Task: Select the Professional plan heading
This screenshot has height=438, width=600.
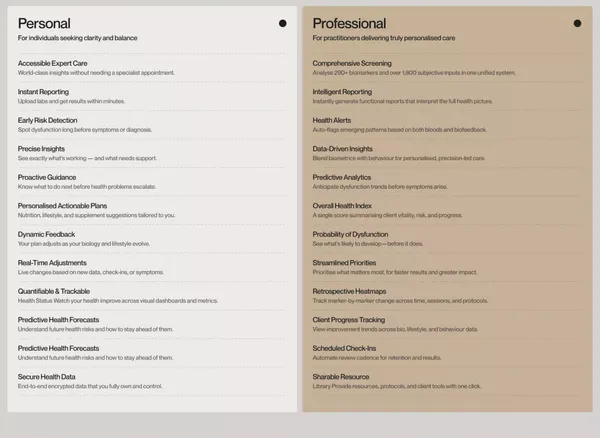Action: (349, 23)
